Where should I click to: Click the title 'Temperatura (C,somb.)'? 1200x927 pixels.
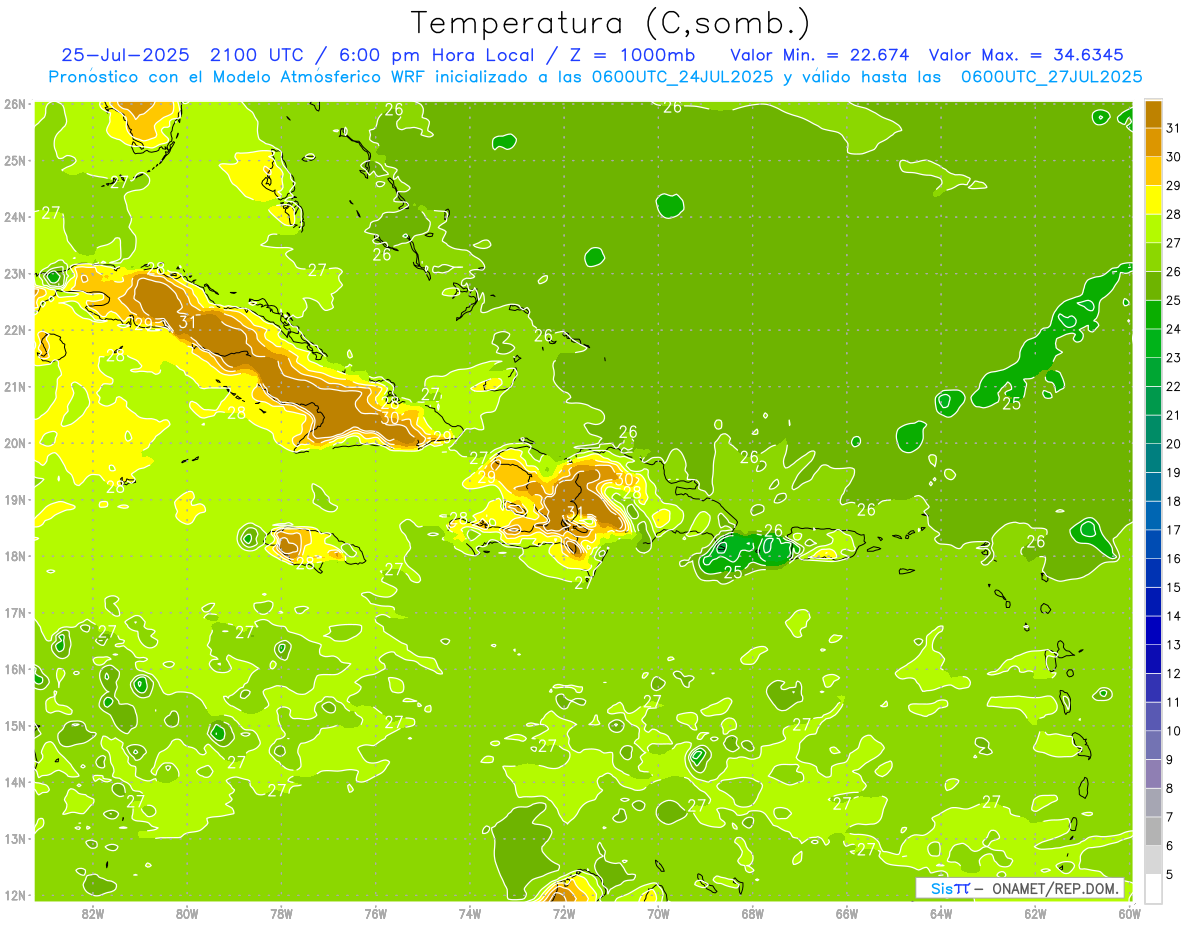tap(610, 23)
